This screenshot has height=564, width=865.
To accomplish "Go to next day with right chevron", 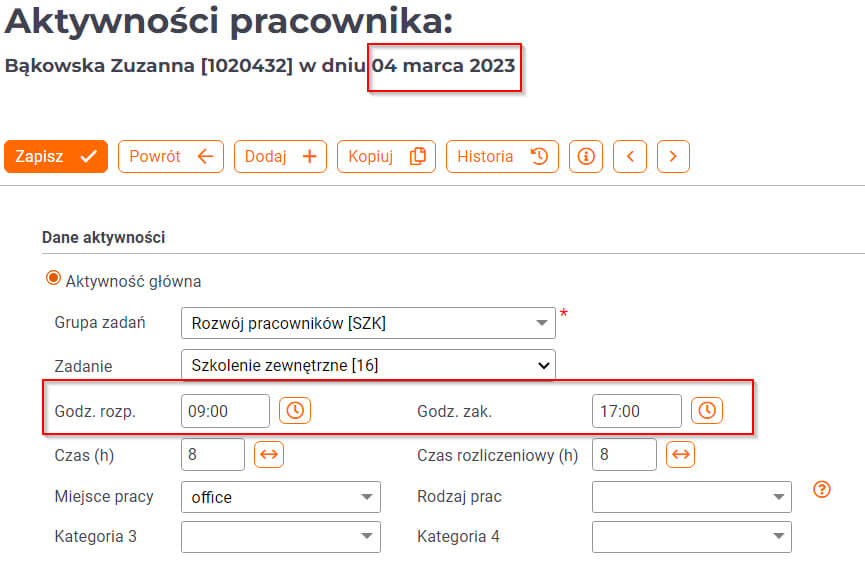I will (x=673, y=156).
